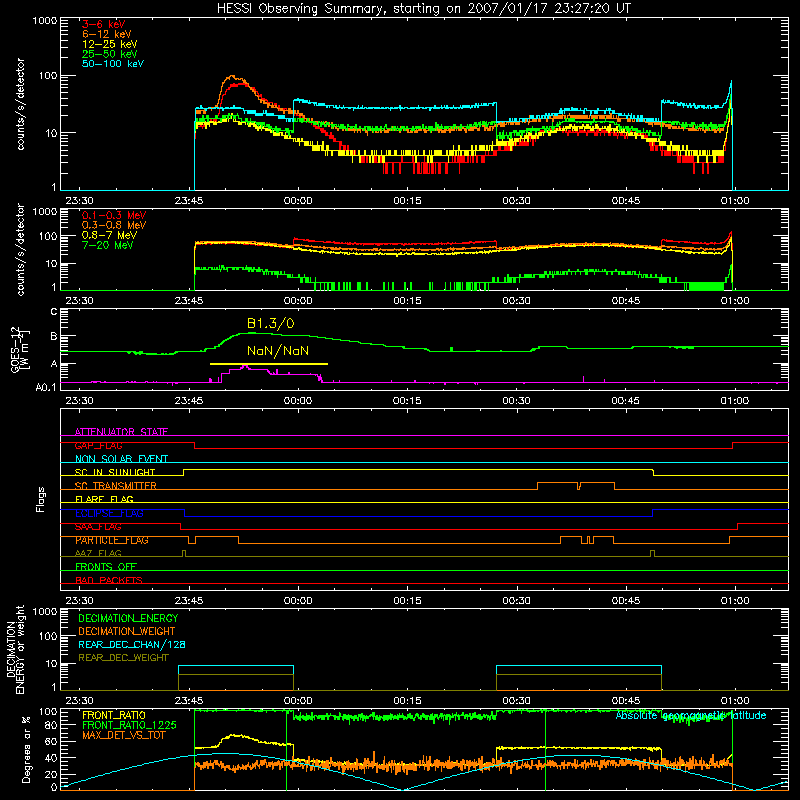
Task: Click 01:00 tick label under top plot
Action: [x=735, y=201]
